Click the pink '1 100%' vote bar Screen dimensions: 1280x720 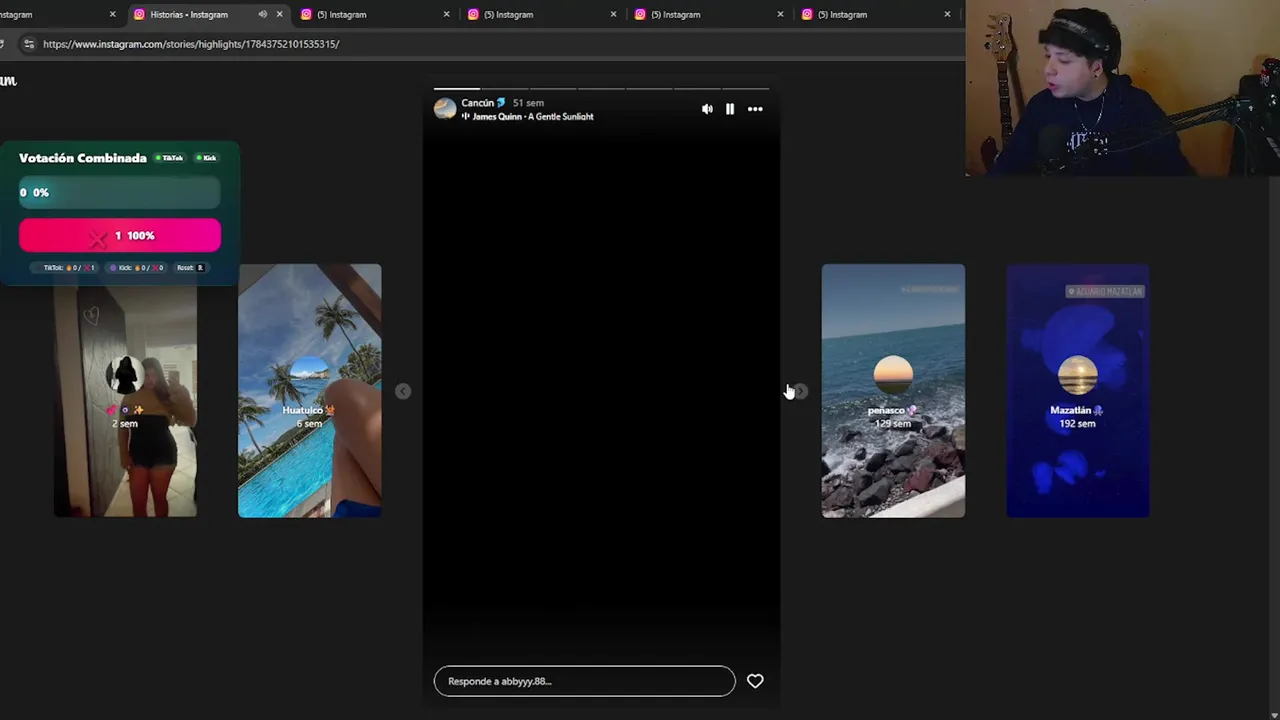point(120,235)
